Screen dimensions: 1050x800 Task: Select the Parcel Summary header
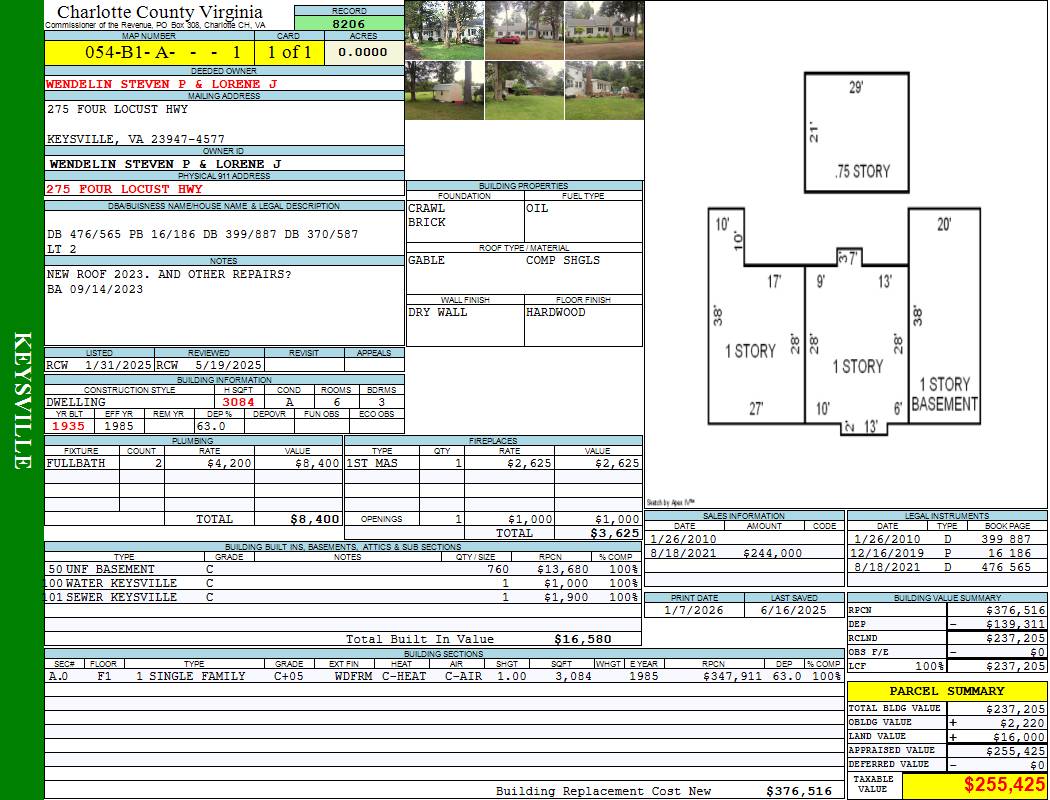946,691
